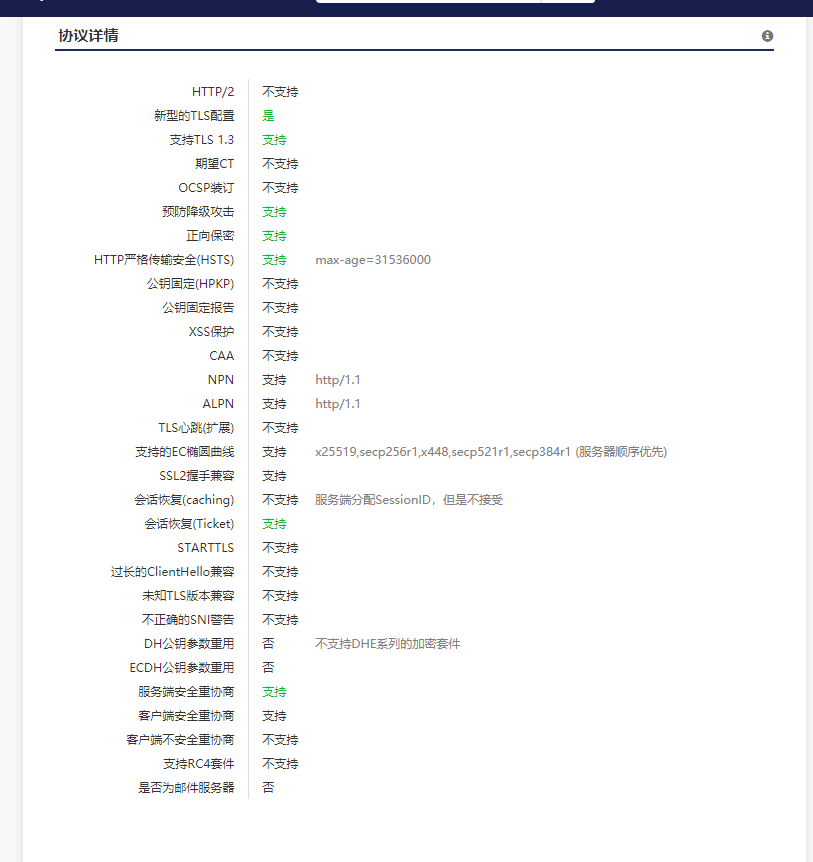Viewport: 813px width, 862px height.
Task: Select http/1.1 value in NPN row
Action: click(x=338, y=380)
